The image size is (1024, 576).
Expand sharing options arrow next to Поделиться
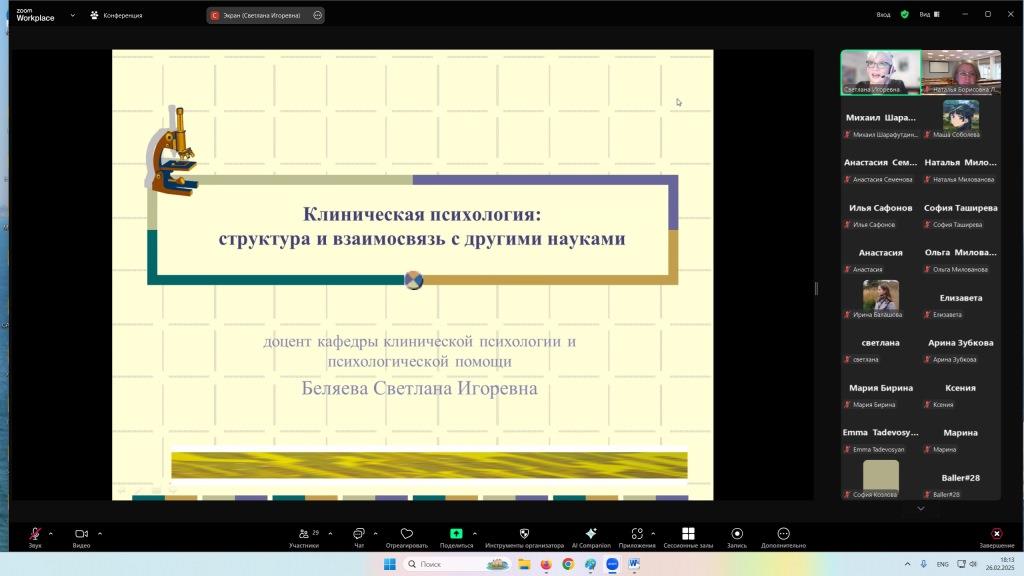(x=475, y=534)
